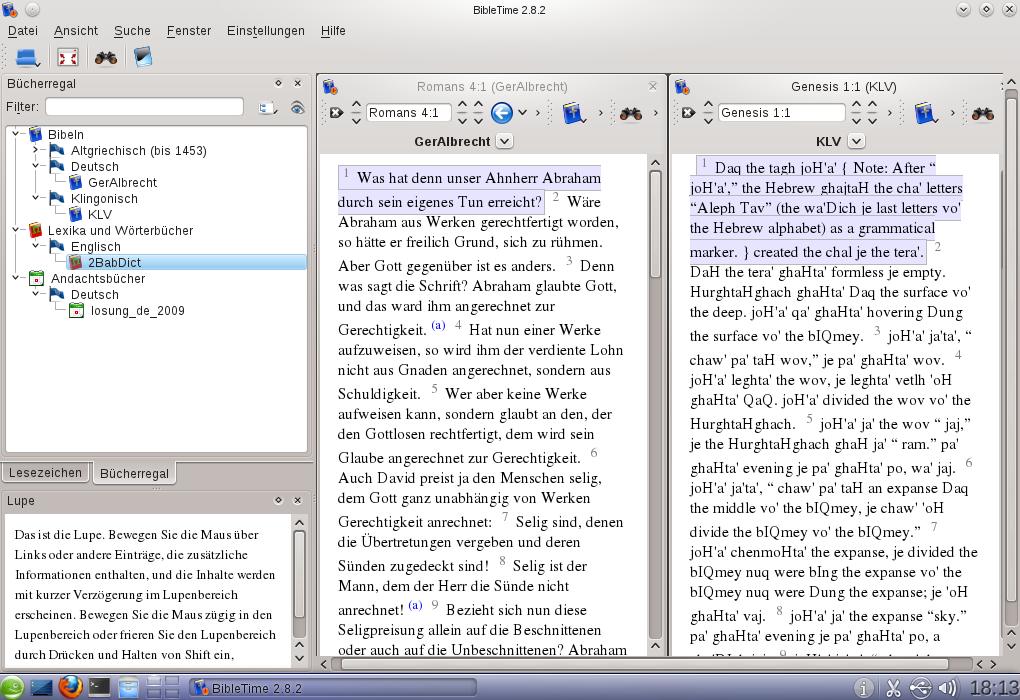Screen dimensions: 1020x700
Task: Toggle the sync button left of Genesis 1:1 field
Action: tap(688, 113)
